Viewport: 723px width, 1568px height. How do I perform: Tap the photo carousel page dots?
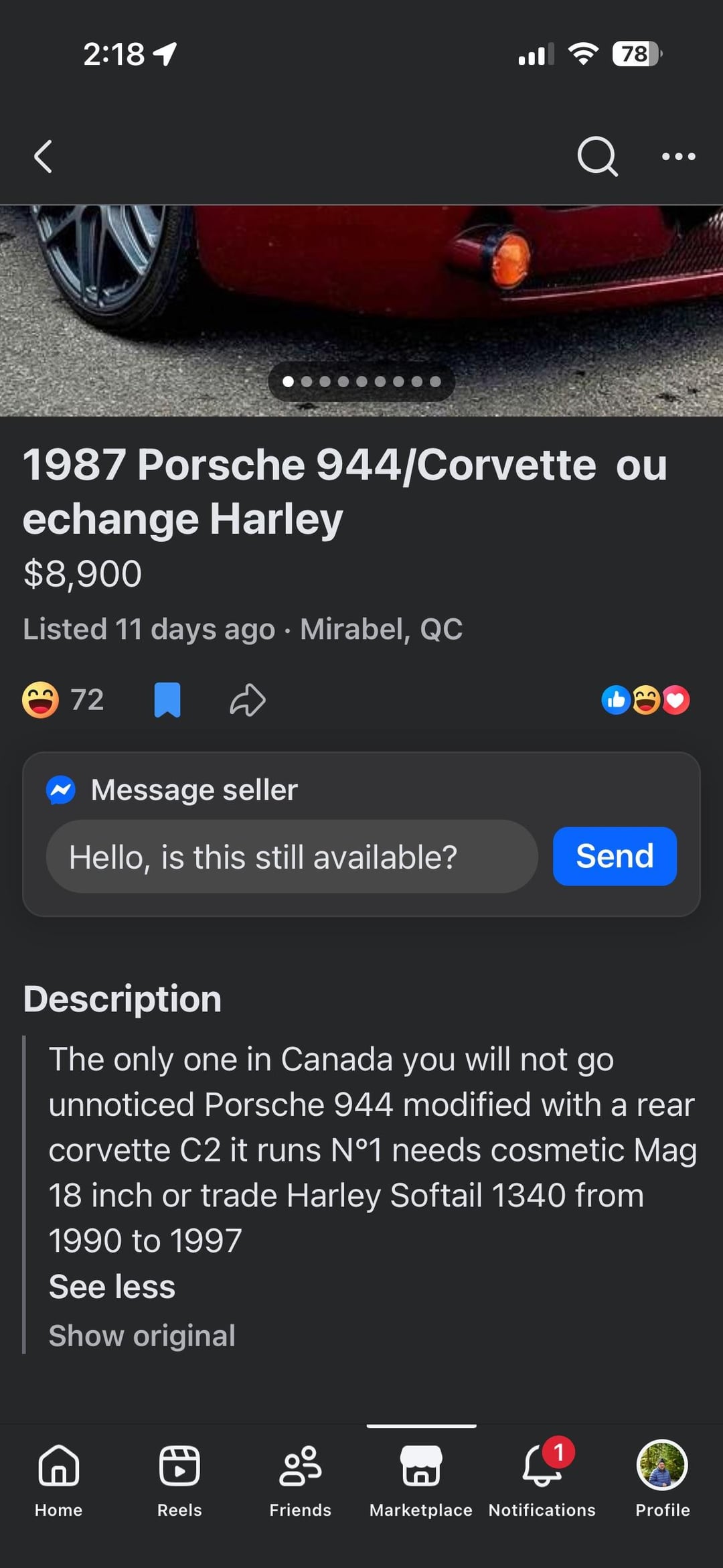(x=361, y=382)
